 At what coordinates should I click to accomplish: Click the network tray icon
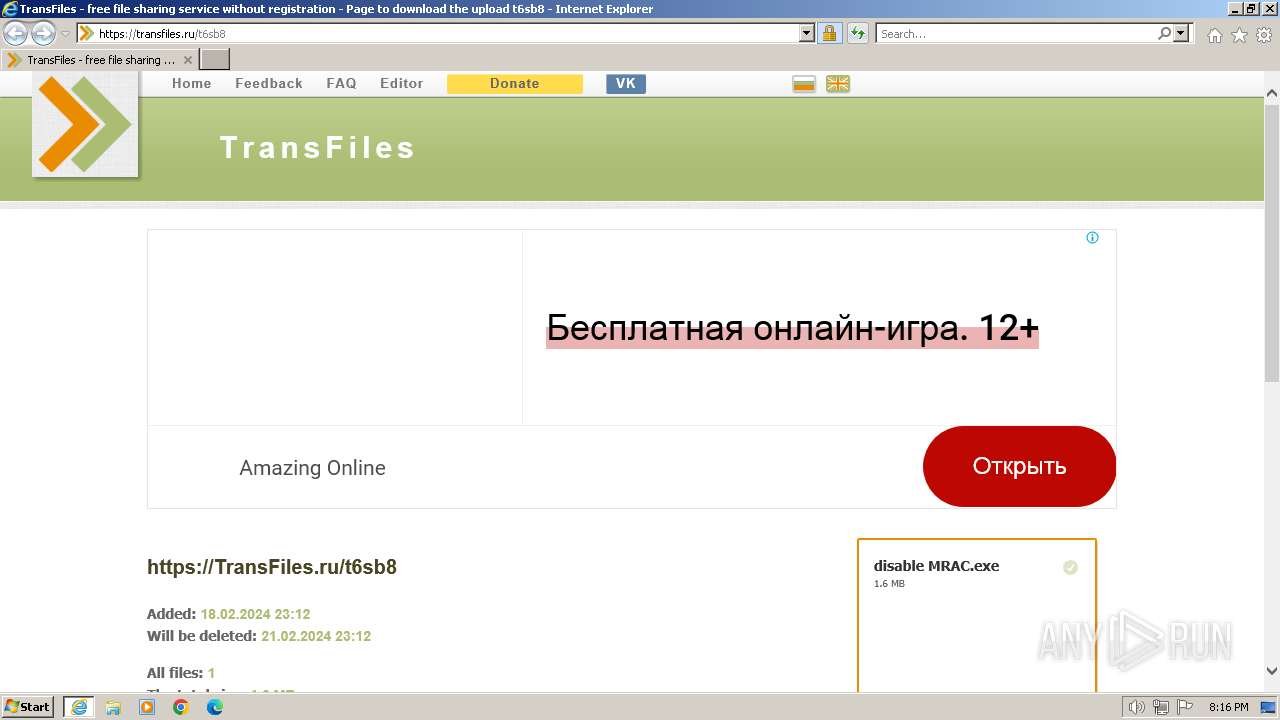pyautogui.click(x=1160, y=707)
